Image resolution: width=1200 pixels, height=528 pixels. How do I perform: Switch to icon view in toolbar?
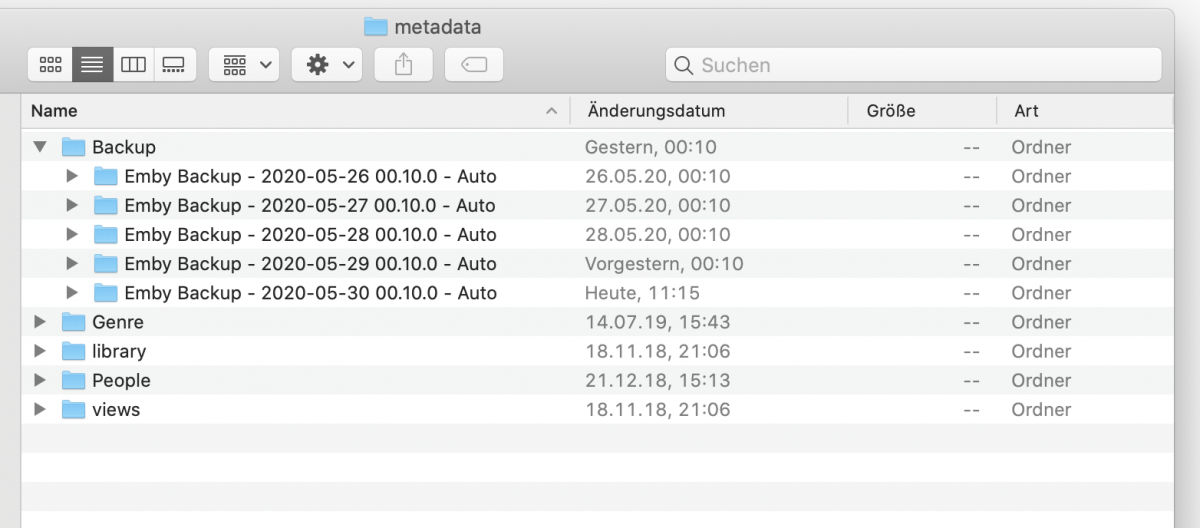(x=50, y=65)
